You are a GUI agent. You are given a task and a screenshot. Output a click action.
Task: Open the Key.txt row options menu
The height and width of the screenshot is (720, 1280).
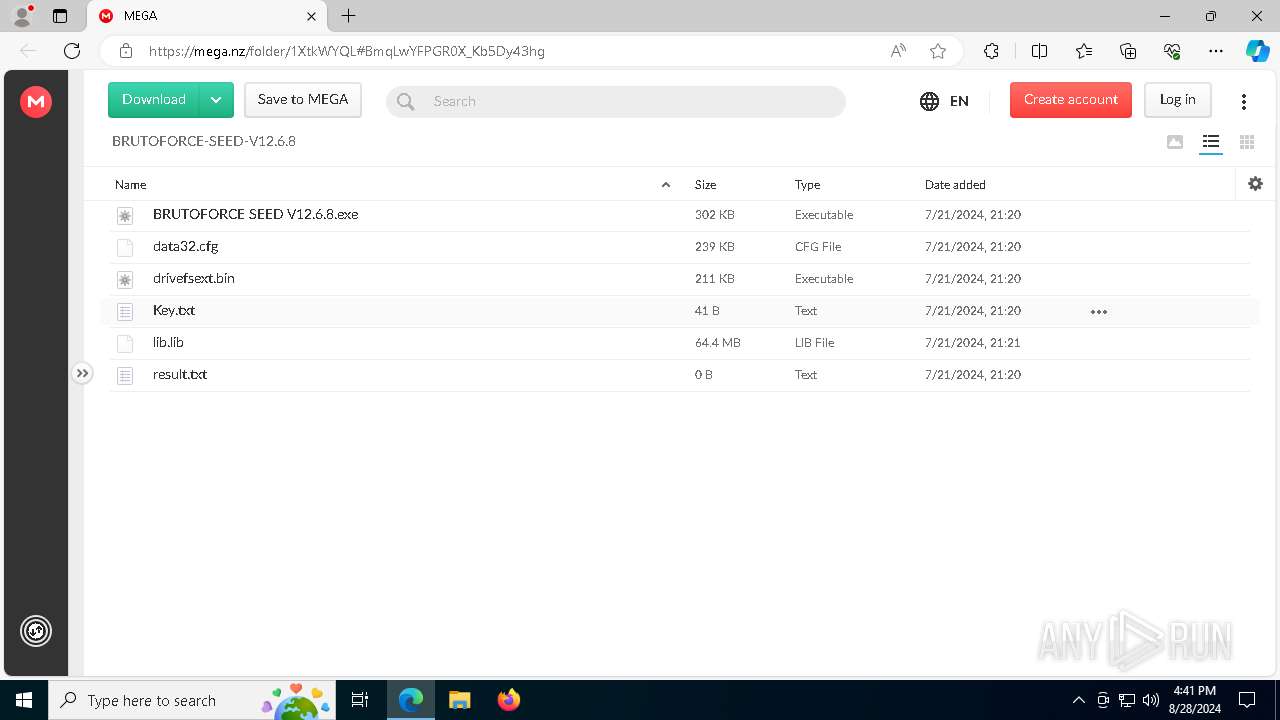1099,312
